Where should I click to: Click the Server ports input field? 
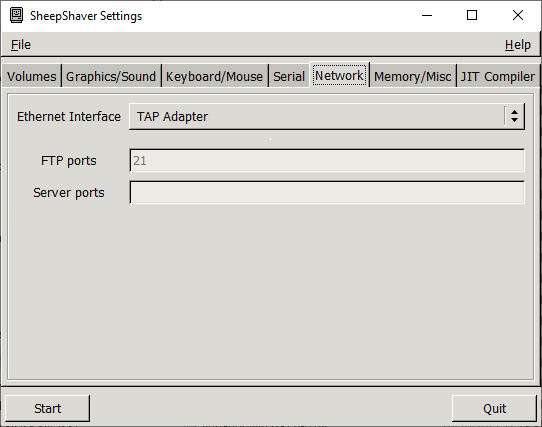pyautogui.click(x=327, y=192)
